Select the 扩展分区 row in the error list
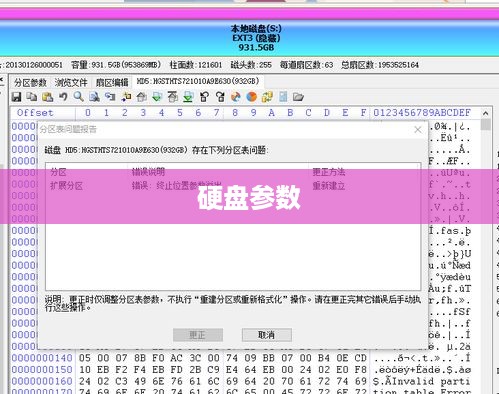Viewport: 499px width, 394px height. 233,185
